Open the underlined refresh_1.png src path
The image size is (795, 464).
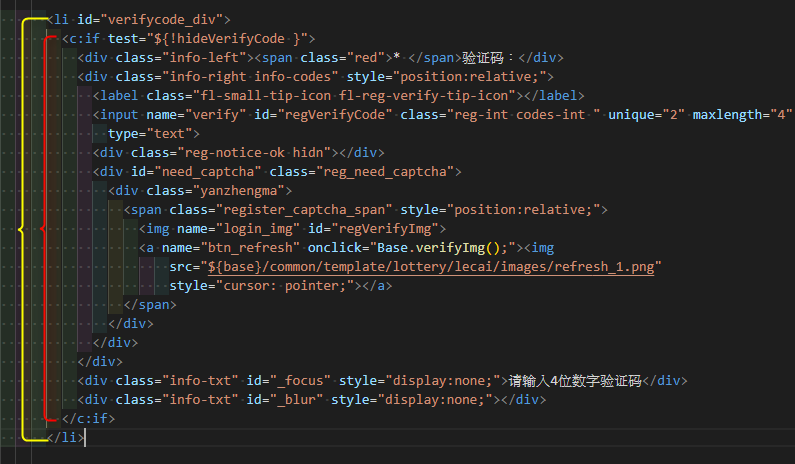(x=431, y=267)
